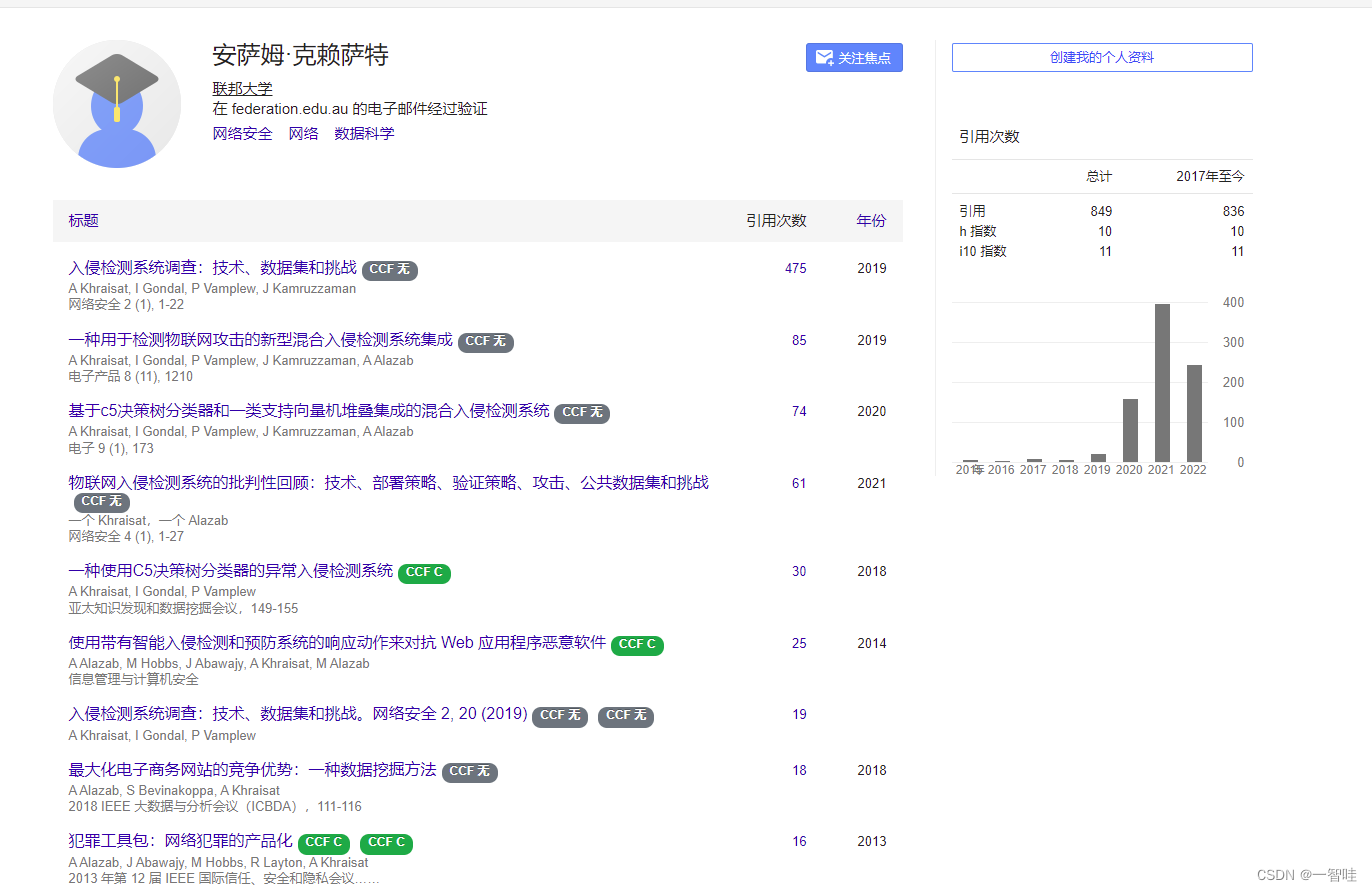
Task: Click CCF 无 badge on the 475-citation paper
Action: 390,270
